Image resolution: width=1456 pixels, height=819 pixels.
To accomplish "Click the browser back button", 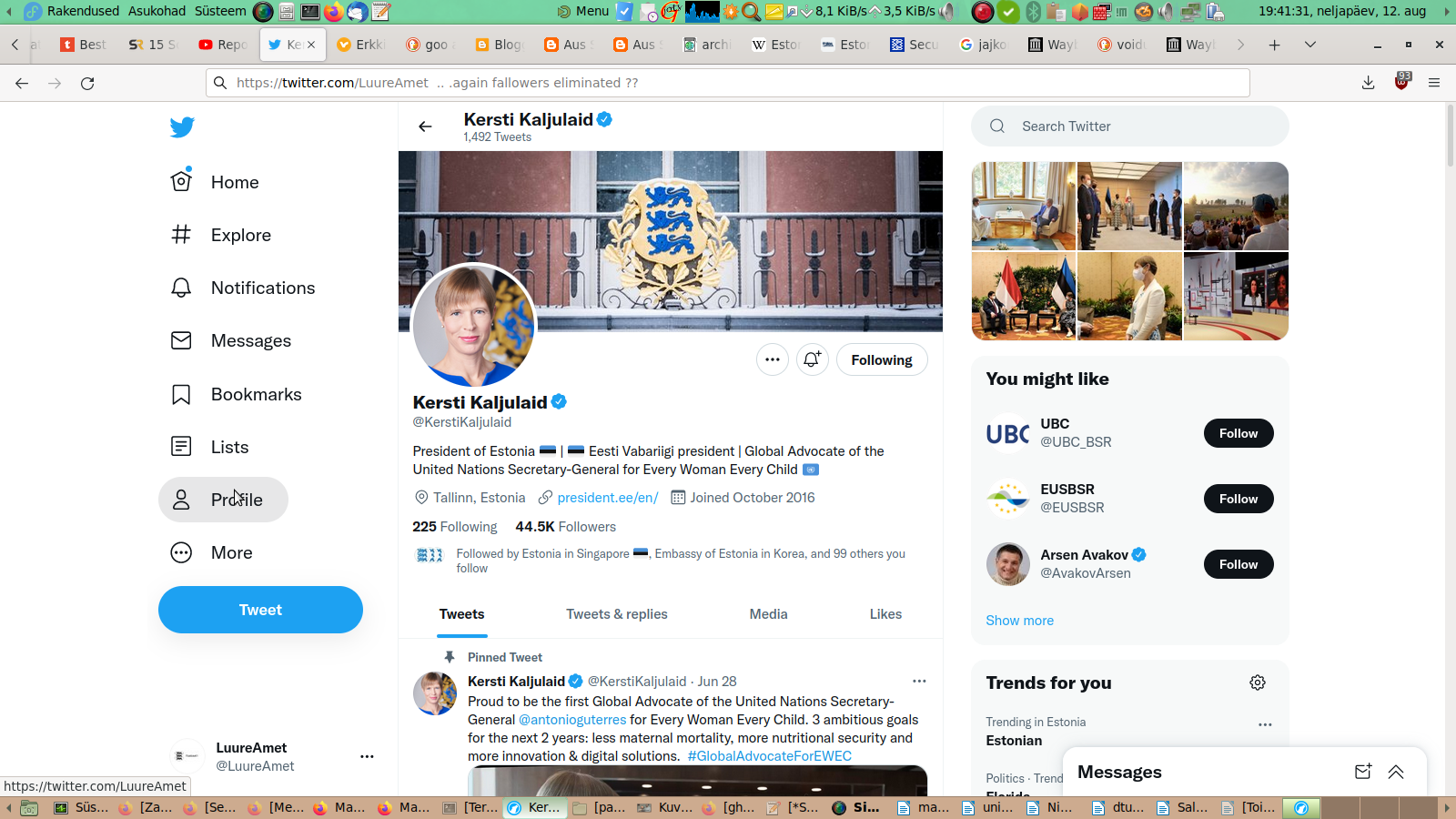I will (22, 83).
